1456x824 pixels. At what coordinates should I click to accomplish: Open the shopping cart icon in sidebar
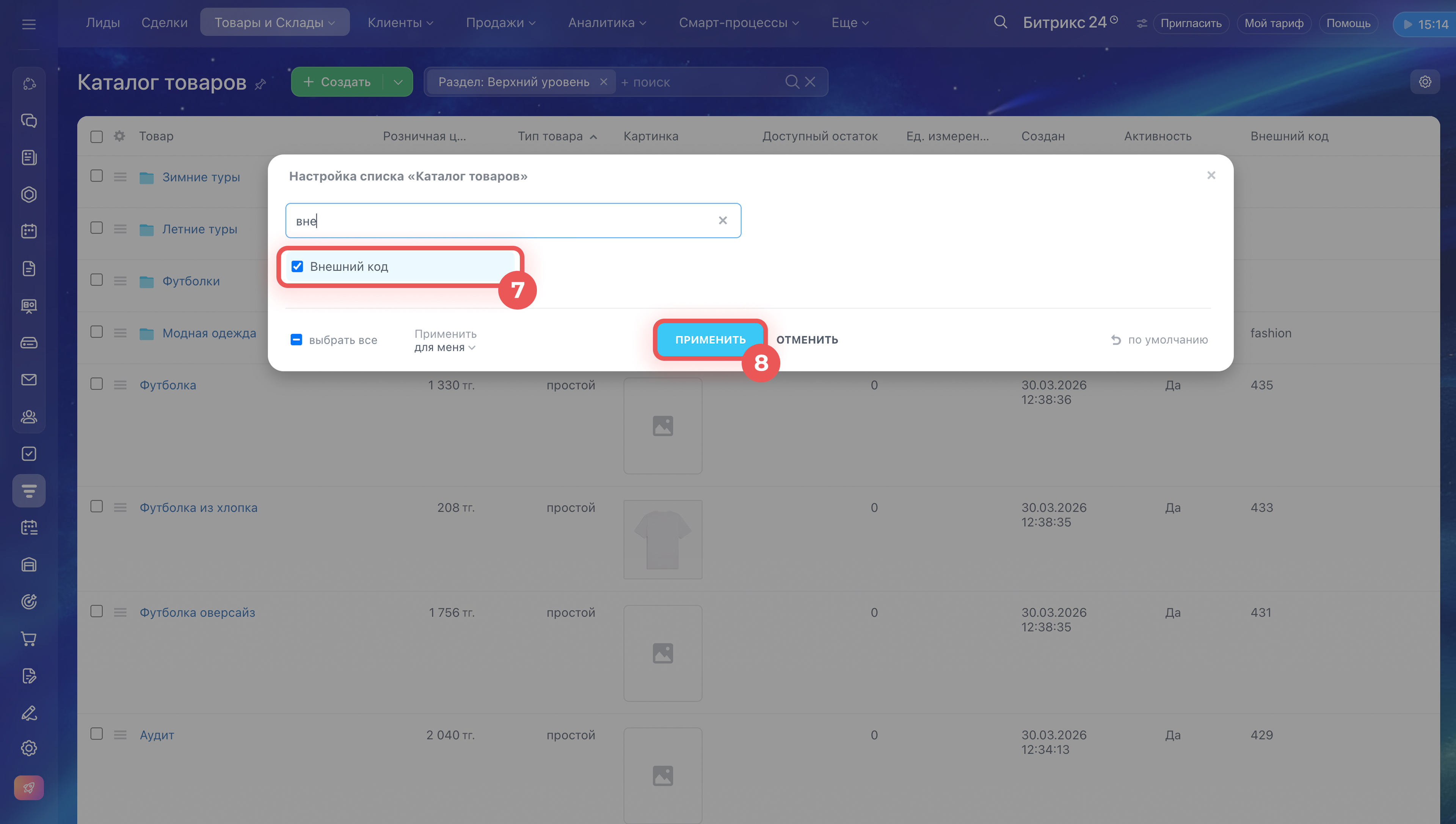[29, 639]
